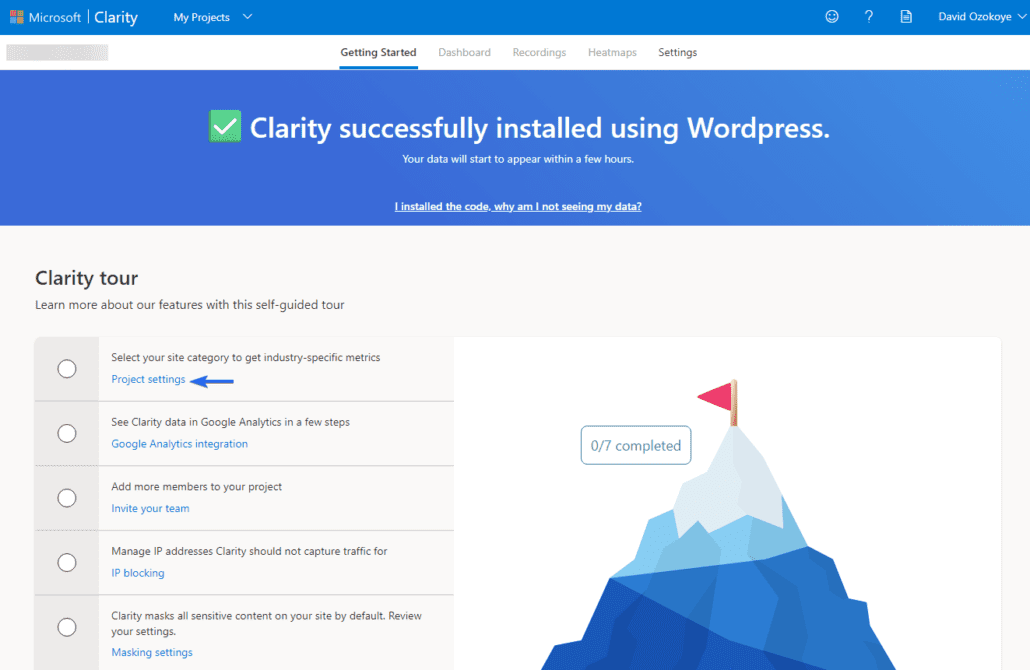Click 'Clarity masks all sensitive content' text
This screenshot has width=1030, height=670.
pos(266,623)
